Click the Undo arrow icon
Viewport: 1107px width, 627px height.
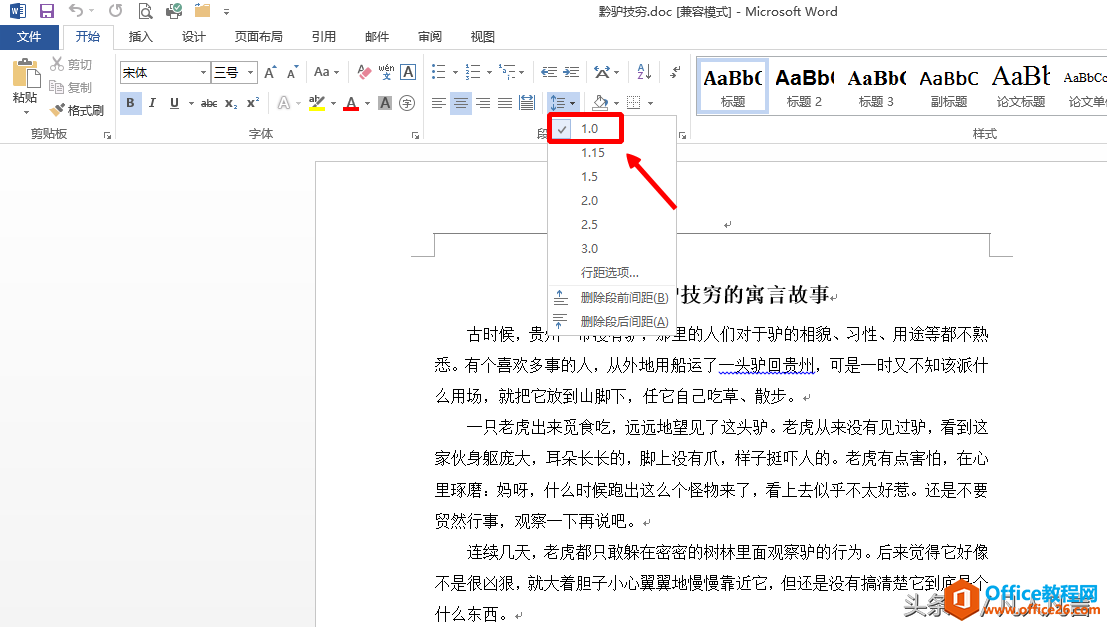76,11
